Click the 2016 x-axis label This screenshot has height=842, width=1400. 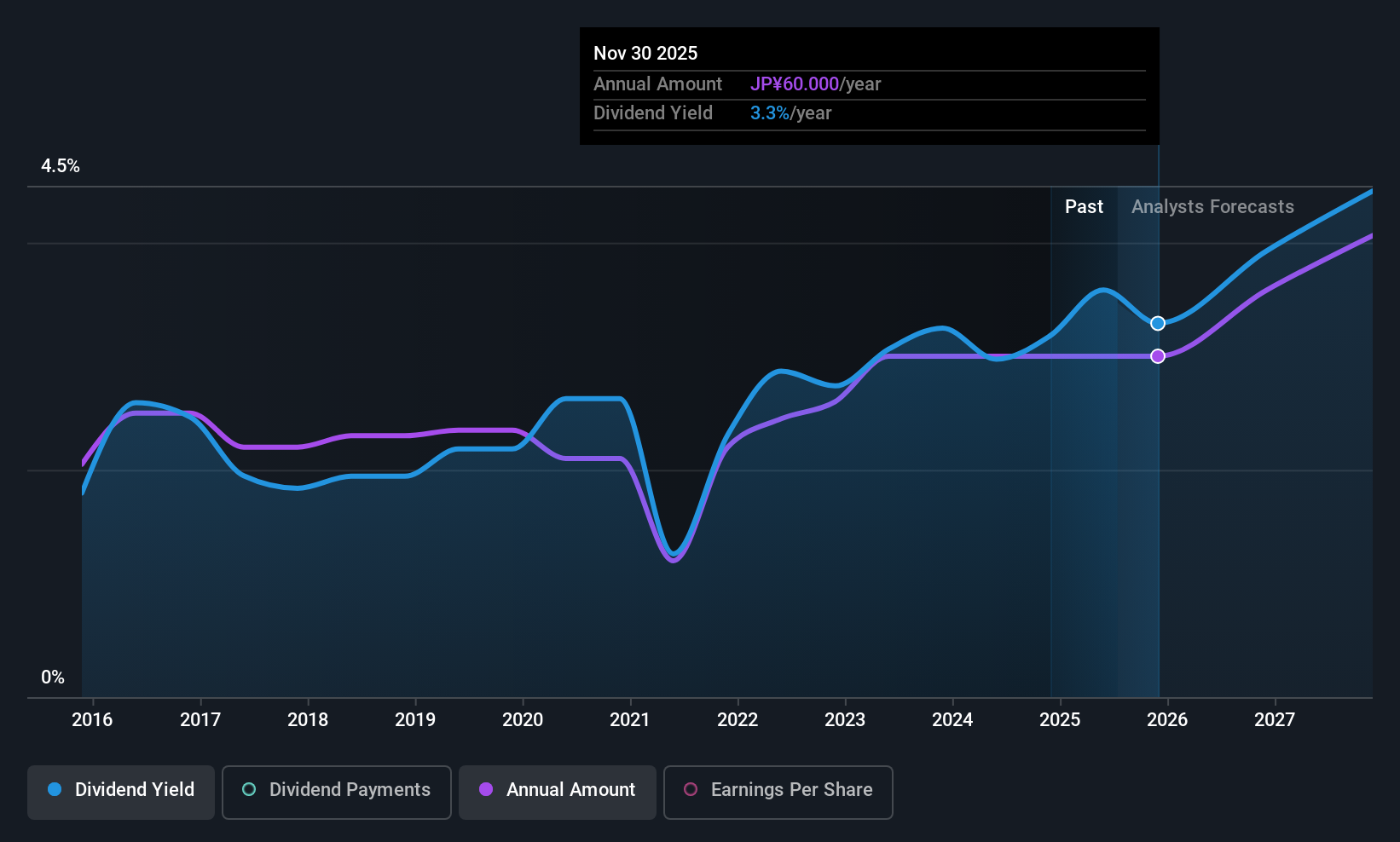[92, 720]
